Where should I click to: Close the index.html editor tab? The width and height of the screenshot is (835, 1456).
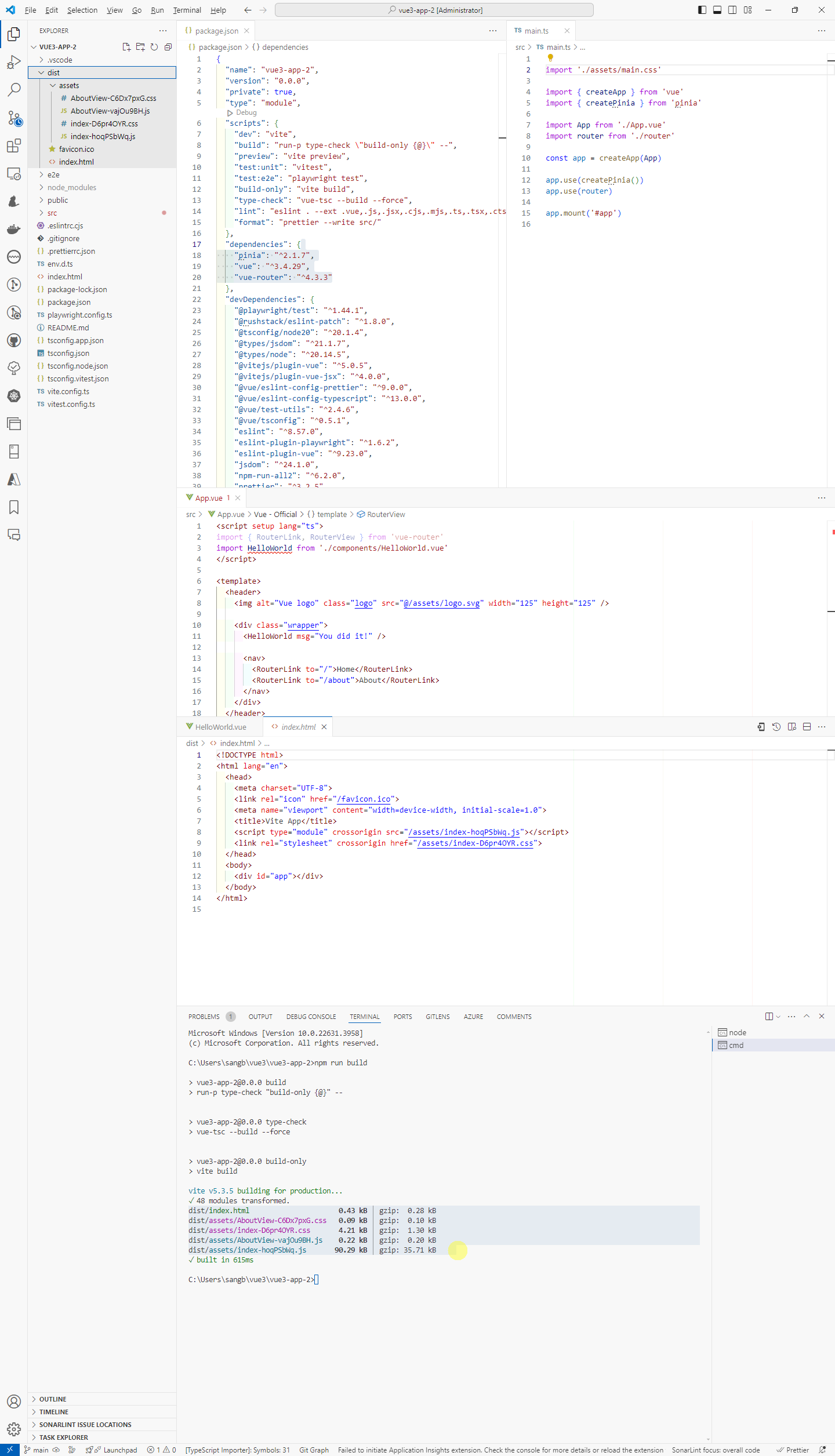pyautogui.click(x=324, y=727)
